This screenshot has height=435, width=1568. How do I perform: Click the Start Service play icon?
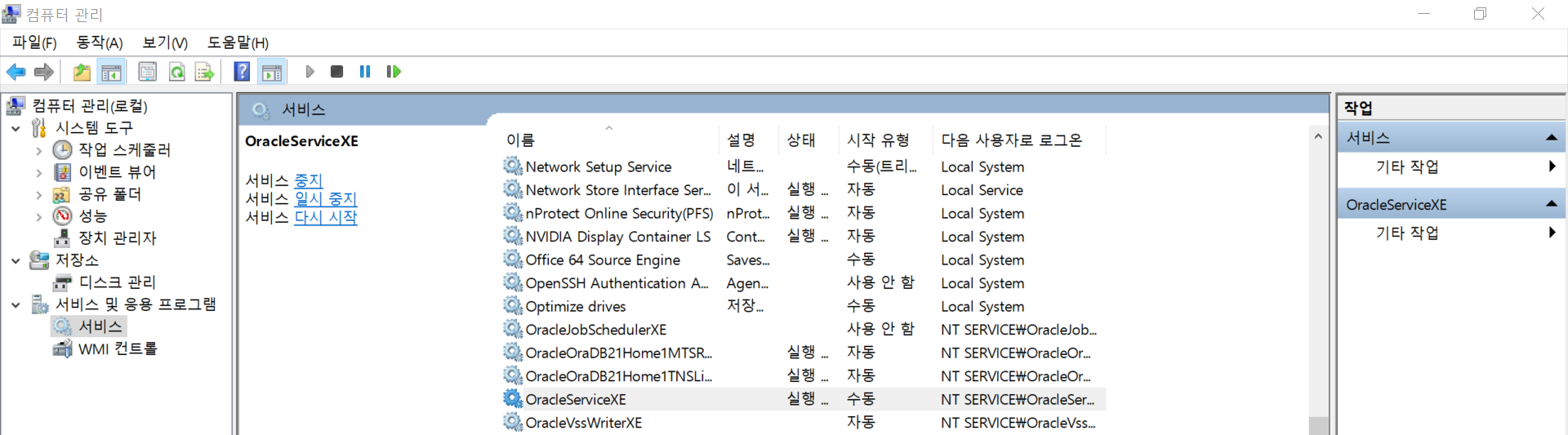310,72
